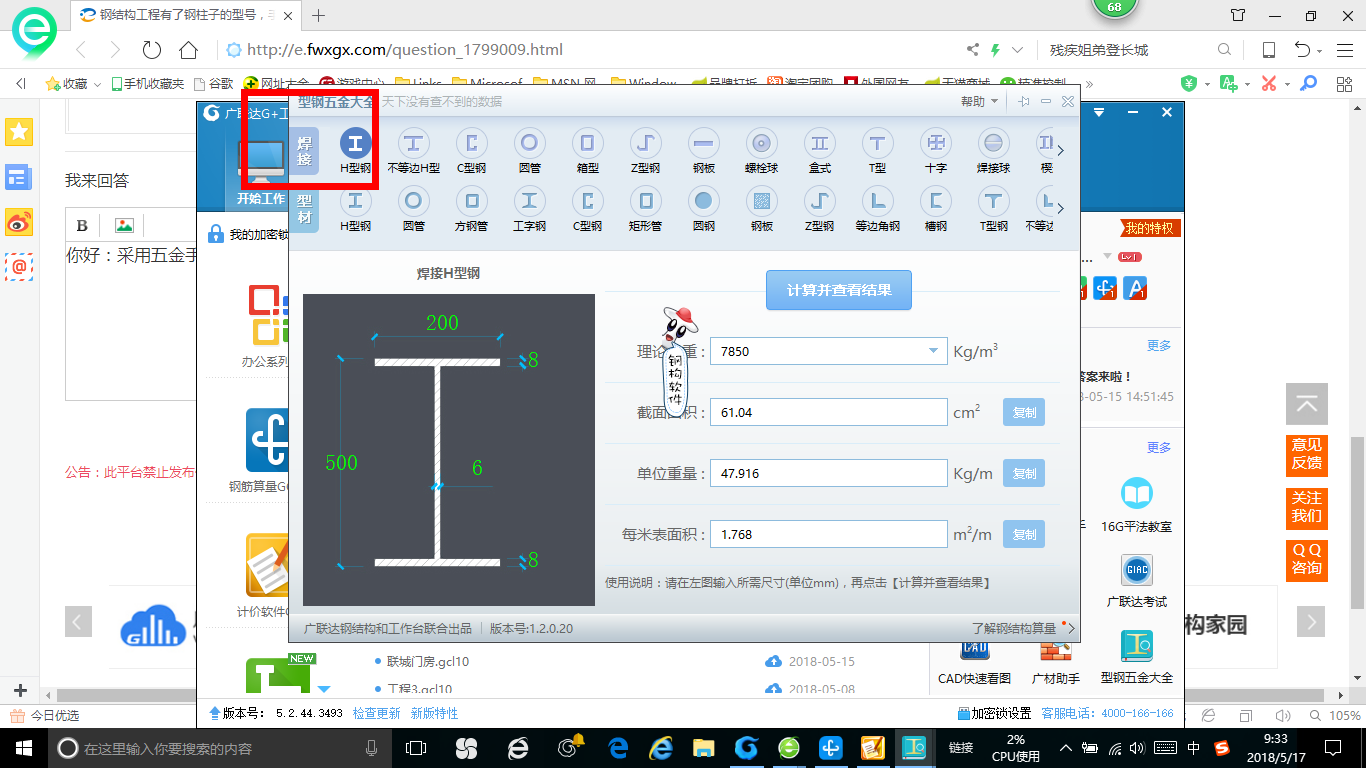Click 检查更新 in the 广联达 window
1366x768 pixels.
point(376,713)
